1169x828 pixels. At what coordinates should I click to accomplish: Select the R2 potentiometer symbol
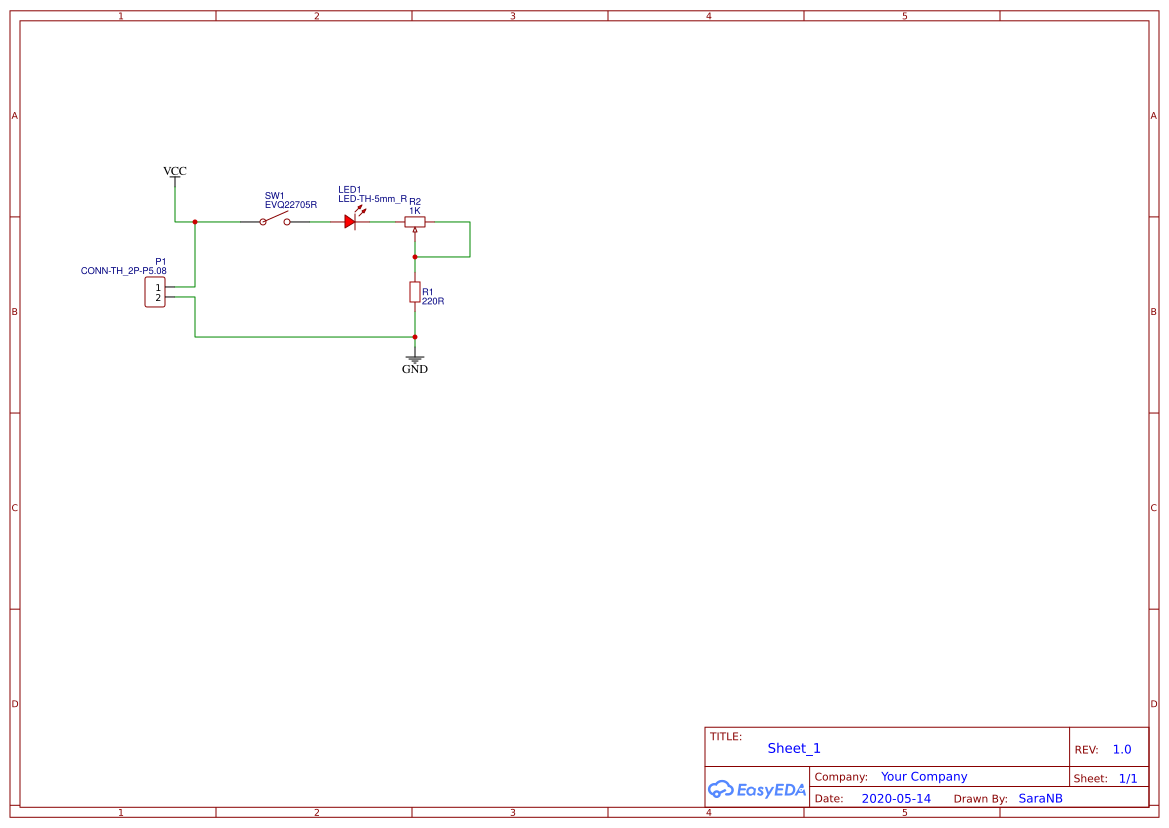(415, 222)
